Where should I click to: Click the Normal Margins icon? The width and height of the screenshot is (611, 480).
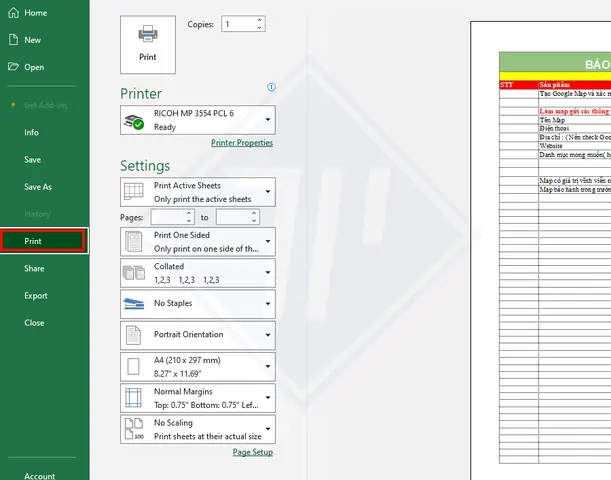click(x=133, y=398)
